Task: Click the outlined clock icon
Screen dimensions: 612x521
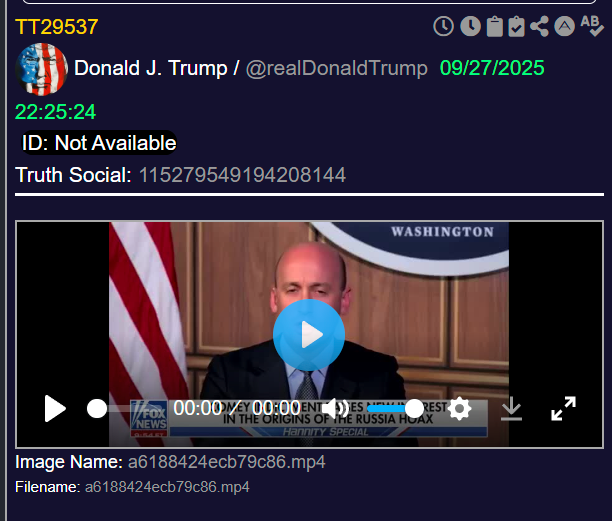Action: point(443,27)
